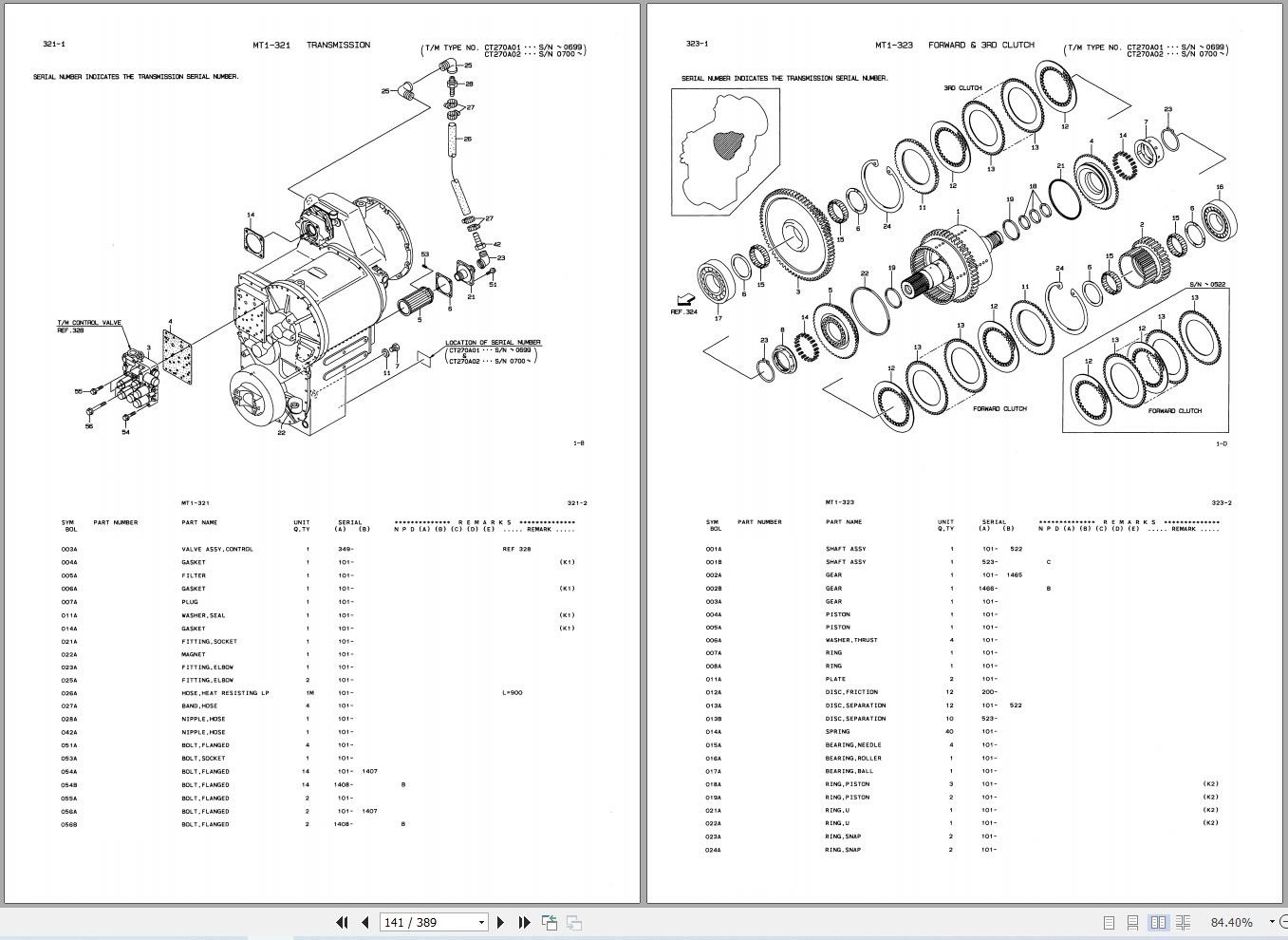The image size is (1288, 940).
Task: Toggle the active two-page facing view
Action: 1158,922
